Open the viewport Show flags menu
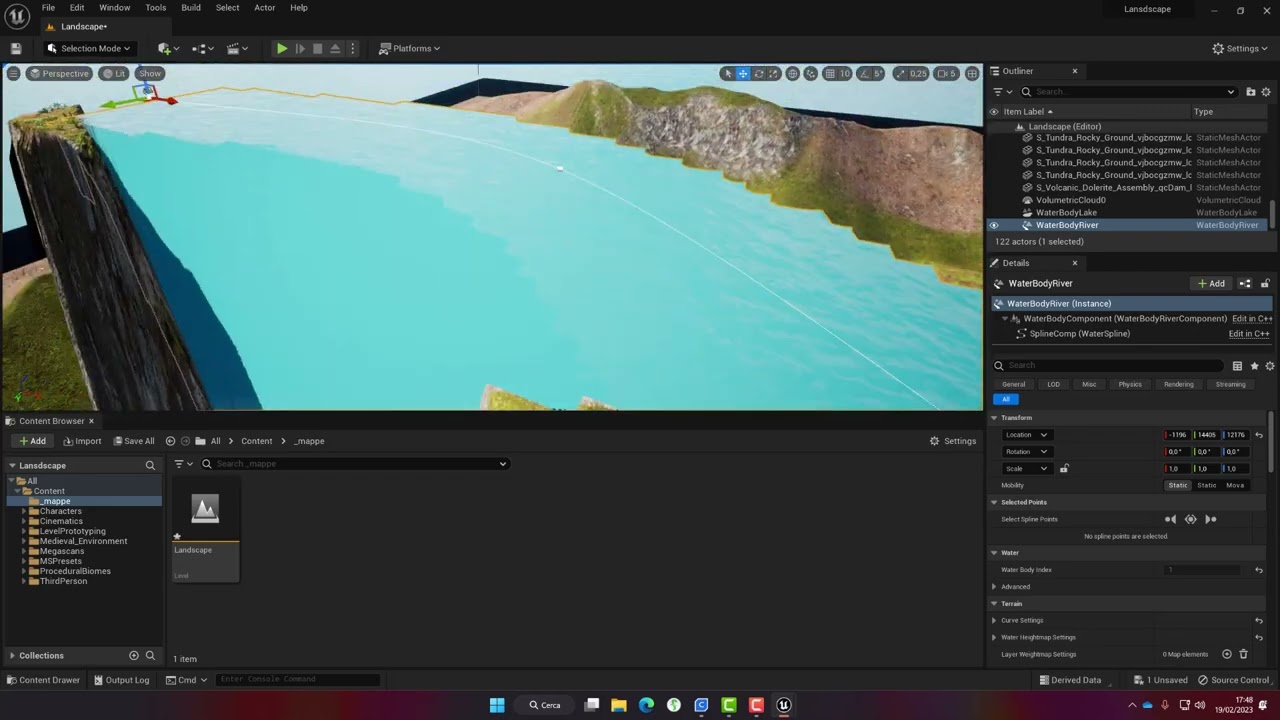The width and height of the screenshot is (1280, 720). pos(150,73)
